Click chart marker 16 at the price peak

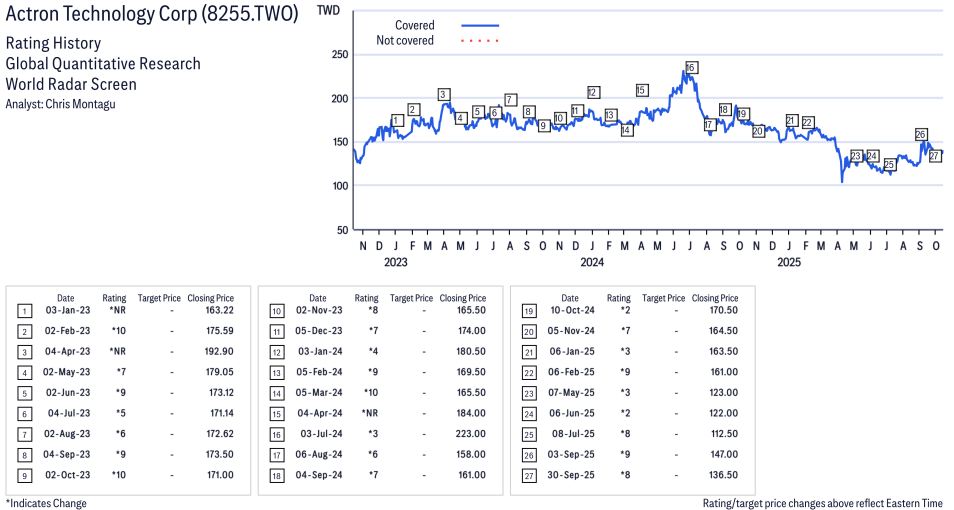[691, 68]
